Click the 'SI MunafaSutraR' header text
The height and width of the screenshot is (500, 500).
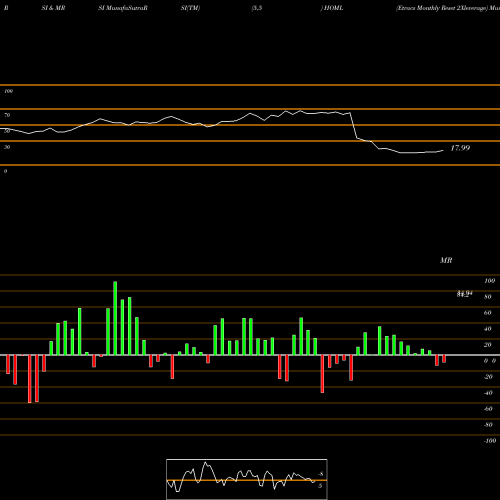click(x=123, y=8)
